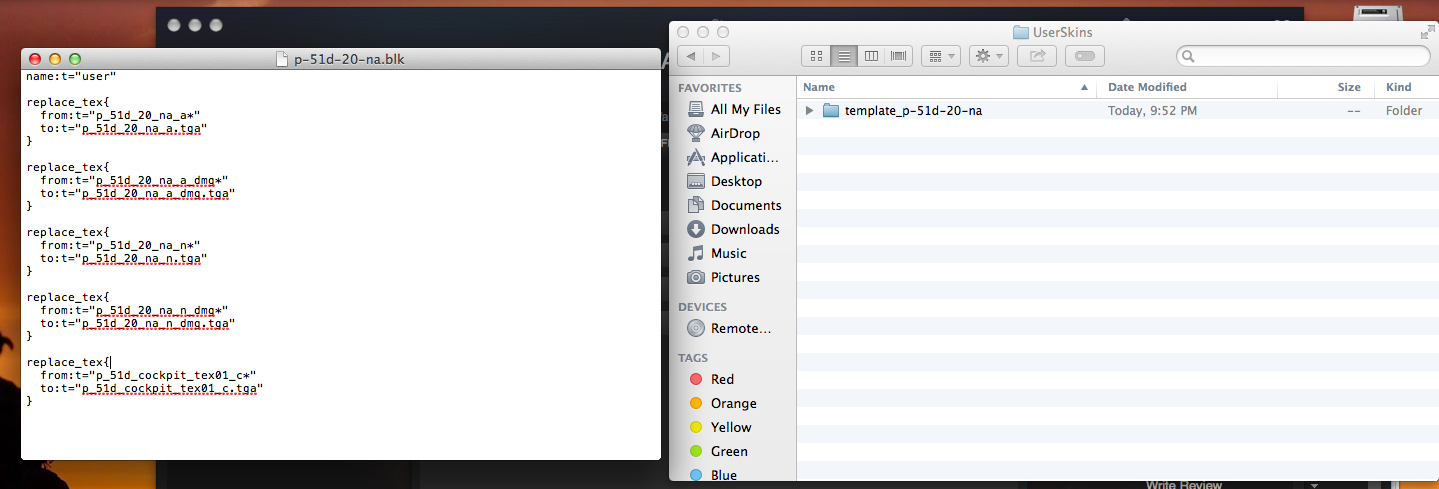Click the from:t="p_51d_20_na_n*" line
Image resolution: width=1439 pixels, height=489 pixels.
[120, 245]
